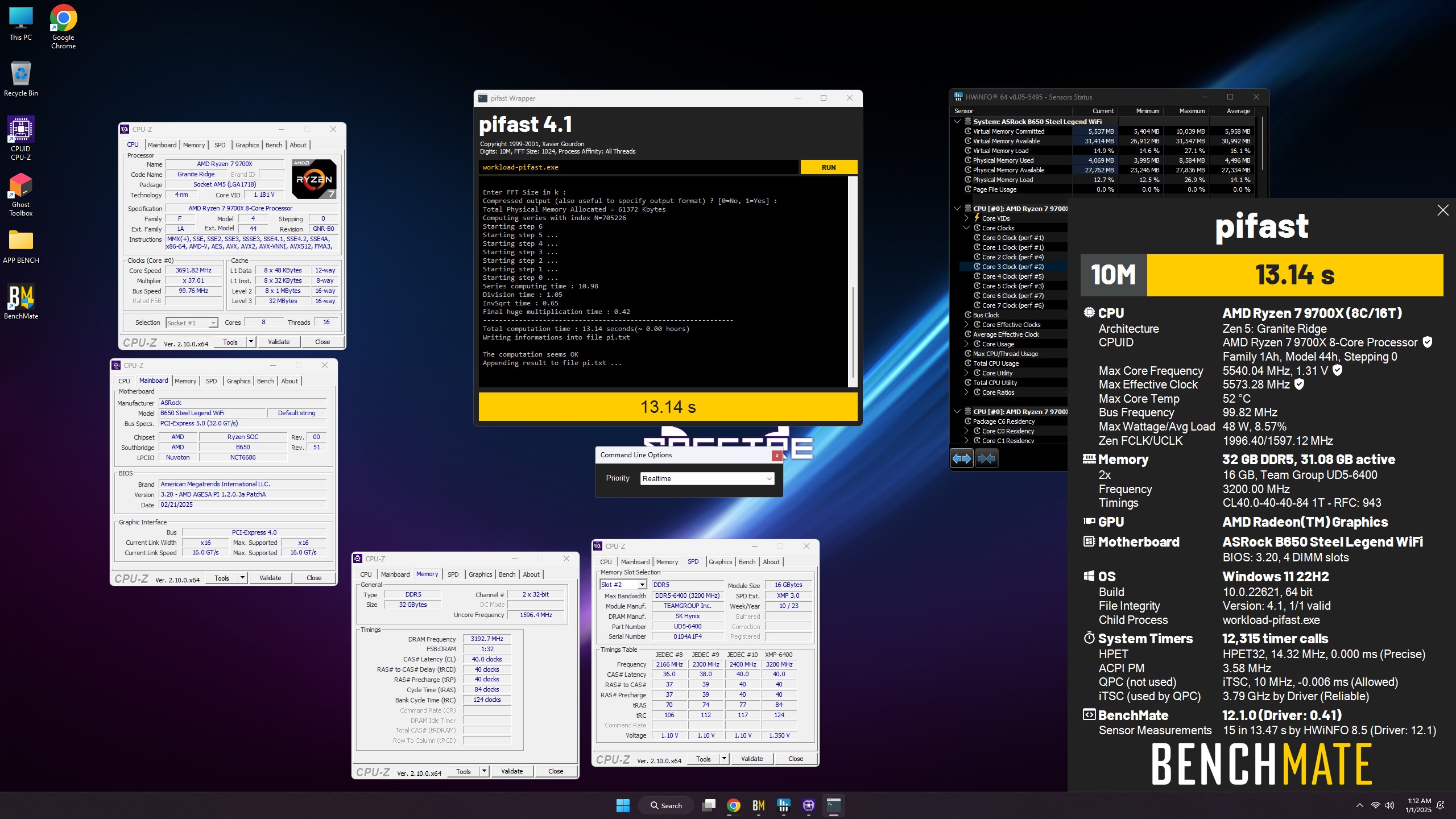The image size is (1456, 819).
Task: Close the BenchMate pifast result panel
Action: pyautogui.click(x=1443, y=210)
